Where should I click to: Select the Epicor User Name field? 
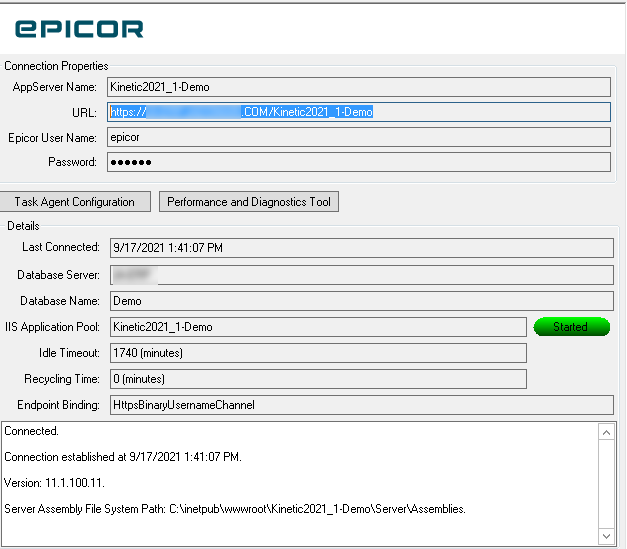pyautogui.click(x=359, y=137)
